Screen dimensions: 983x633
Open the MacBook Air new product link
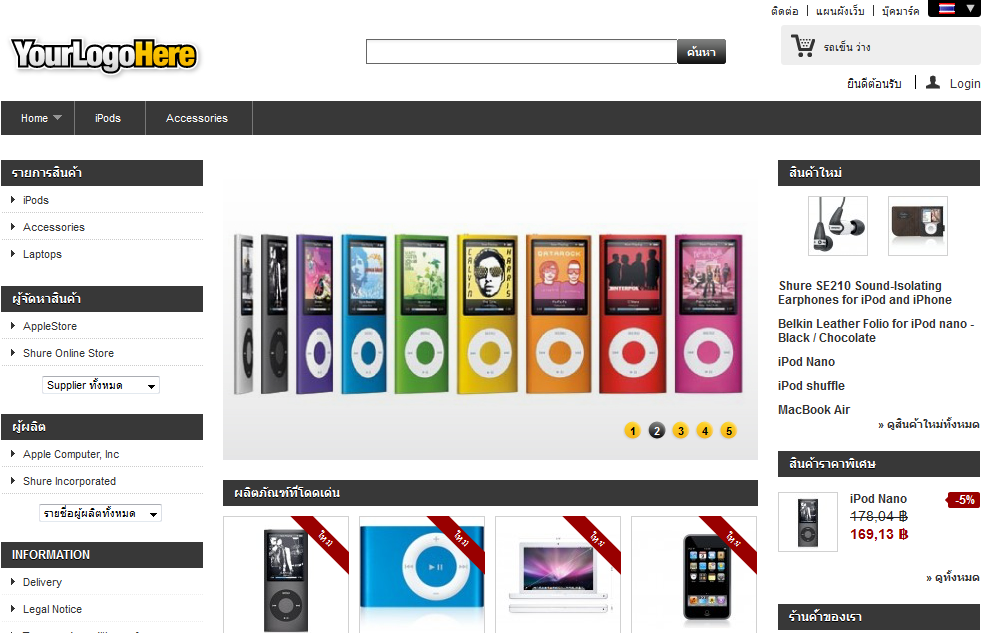pos(814,410)
